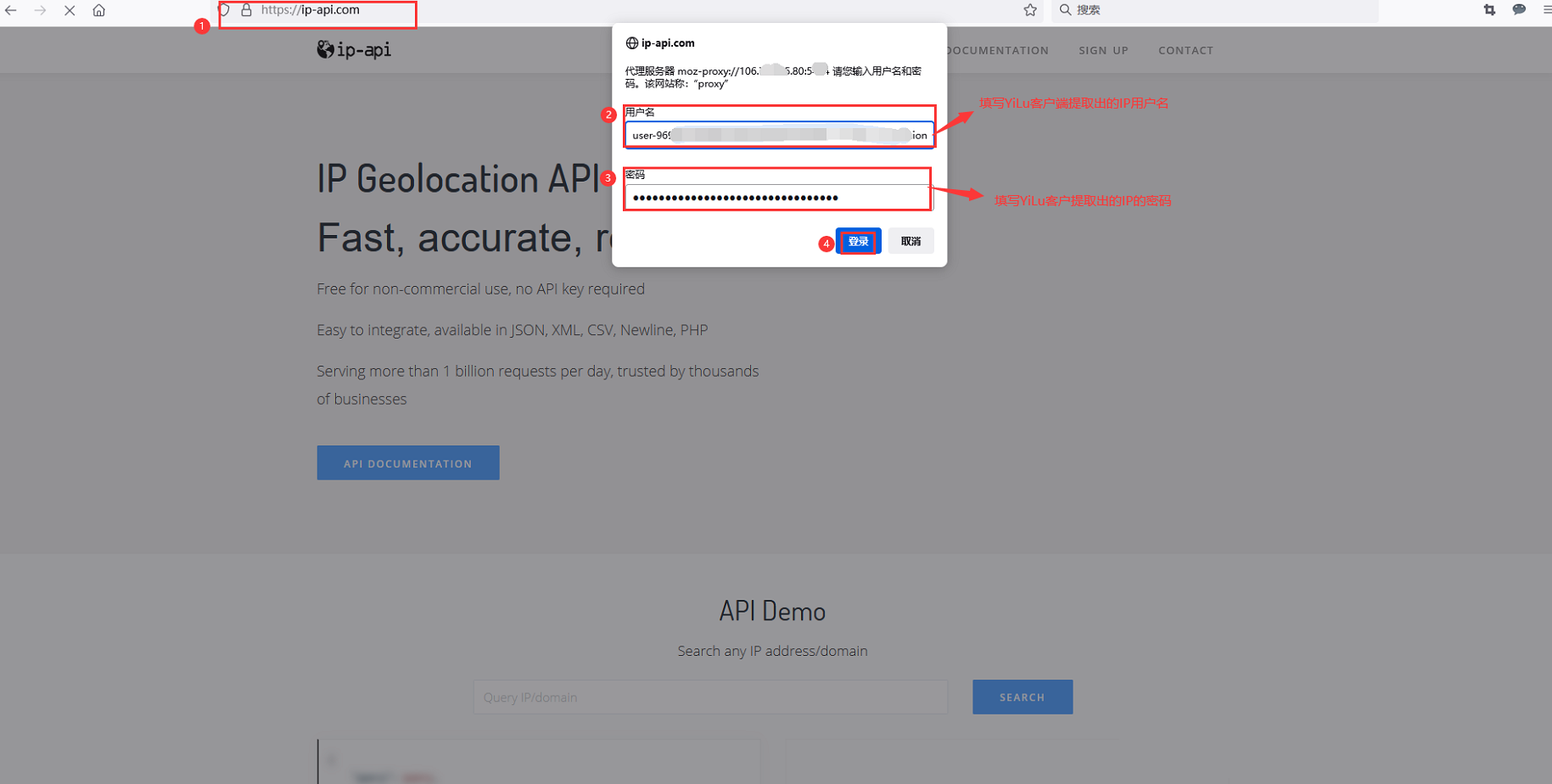Click the 'IP' link in Search any IP text

(x=755, y=651)
